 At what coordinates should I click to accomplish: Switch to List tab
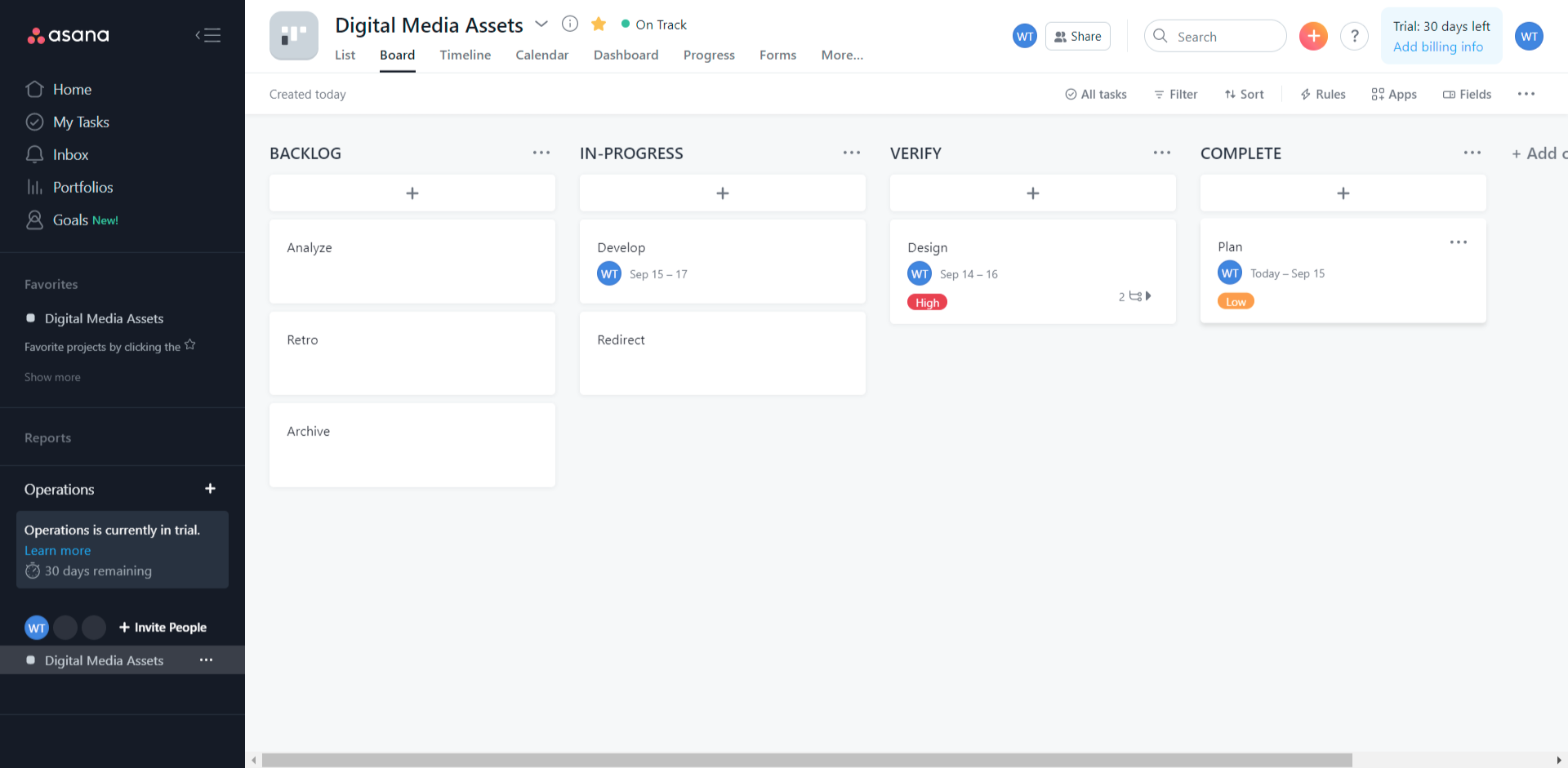coord(345,55)
